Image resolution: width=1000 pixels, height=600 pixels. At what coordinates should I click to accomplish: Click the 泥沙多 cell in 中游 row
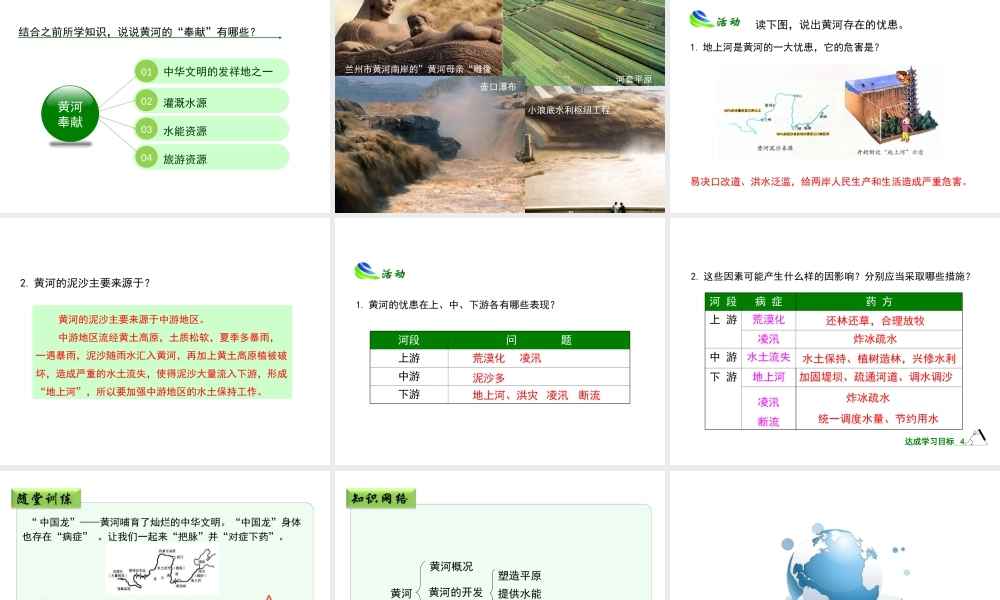(539, 377)
